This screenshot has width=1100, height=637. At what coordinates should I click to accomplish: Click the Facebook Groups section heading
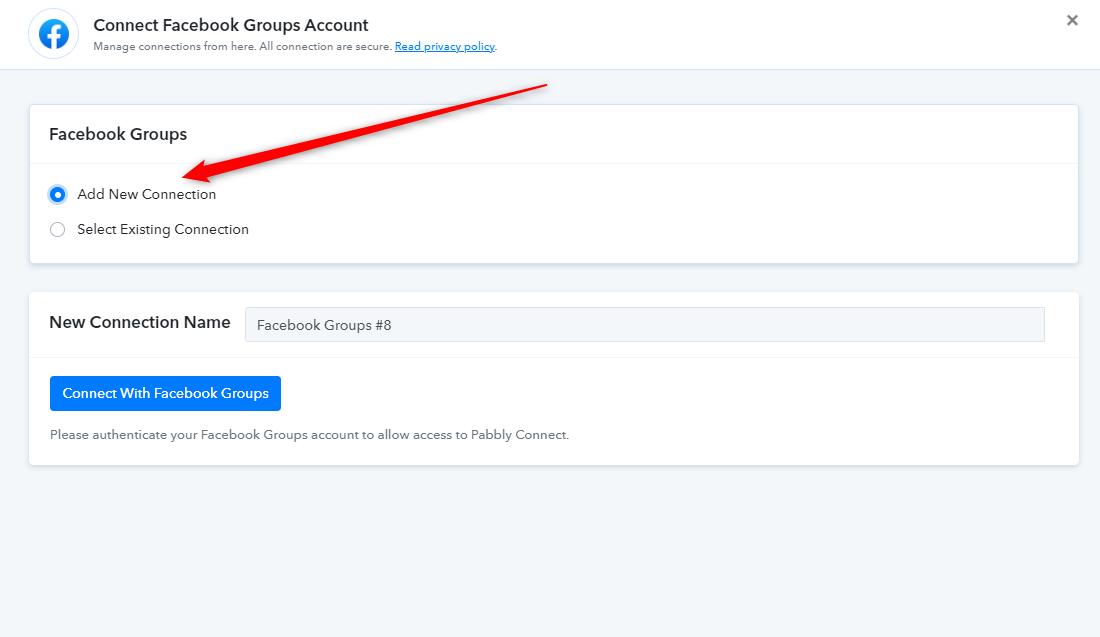[x=118, y=134]
